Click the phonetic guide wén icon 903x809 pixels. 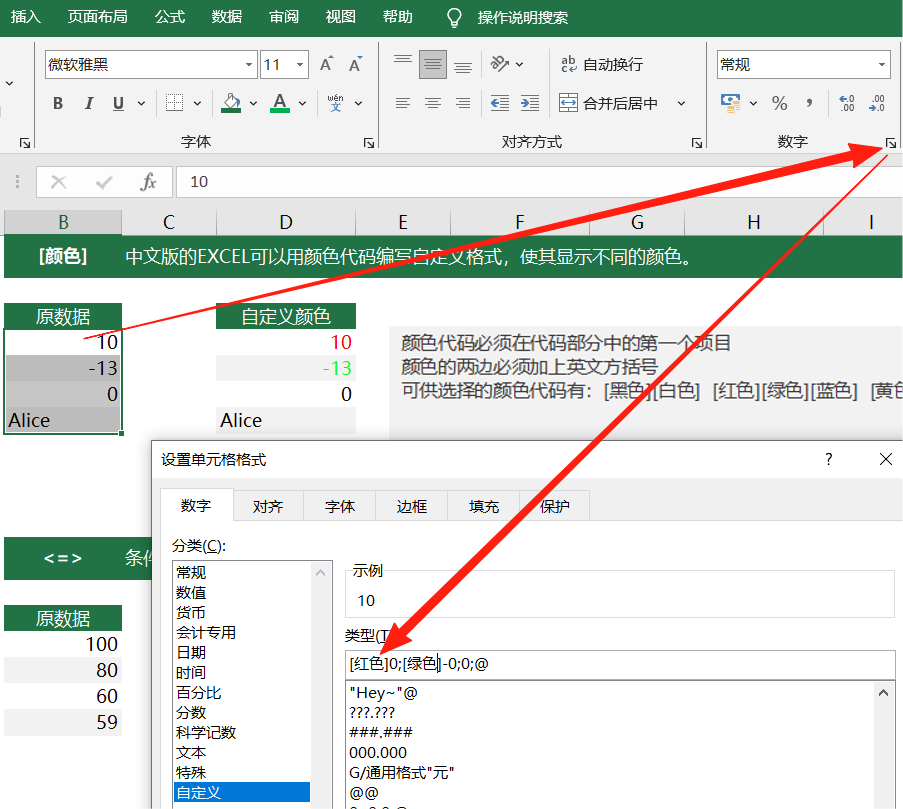[335, 103]
